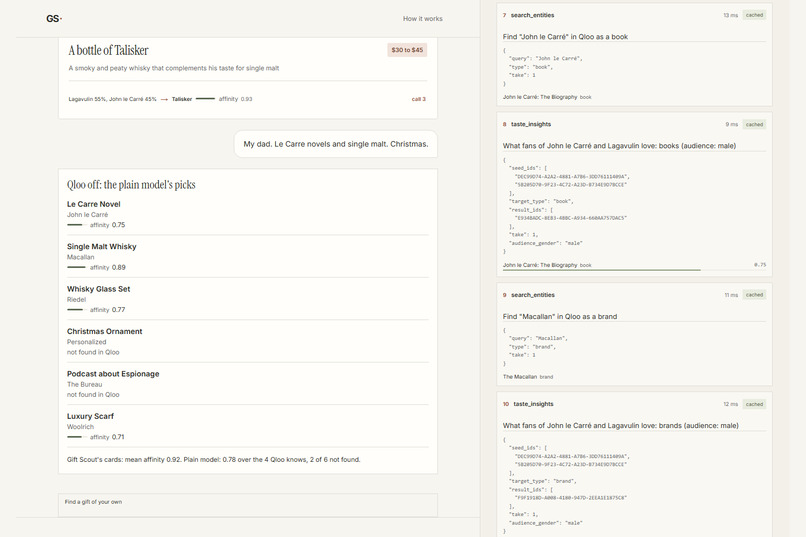Click the cached badge on call 10

click(x=754, y=404)
